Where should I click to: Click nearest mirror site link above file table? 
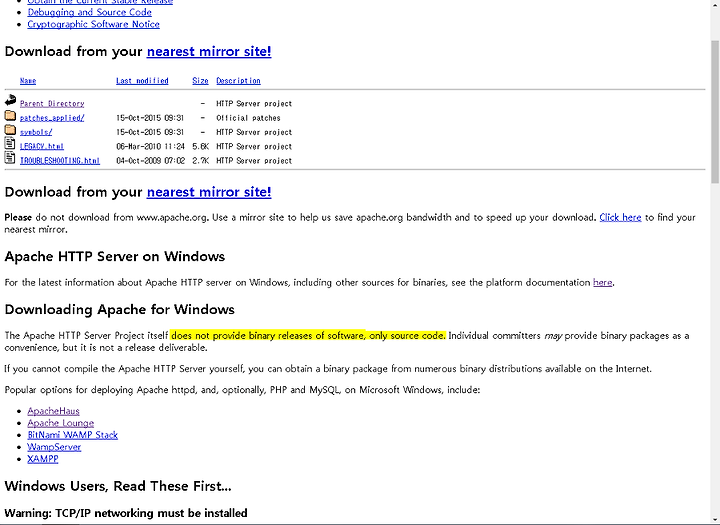[209, 51]
